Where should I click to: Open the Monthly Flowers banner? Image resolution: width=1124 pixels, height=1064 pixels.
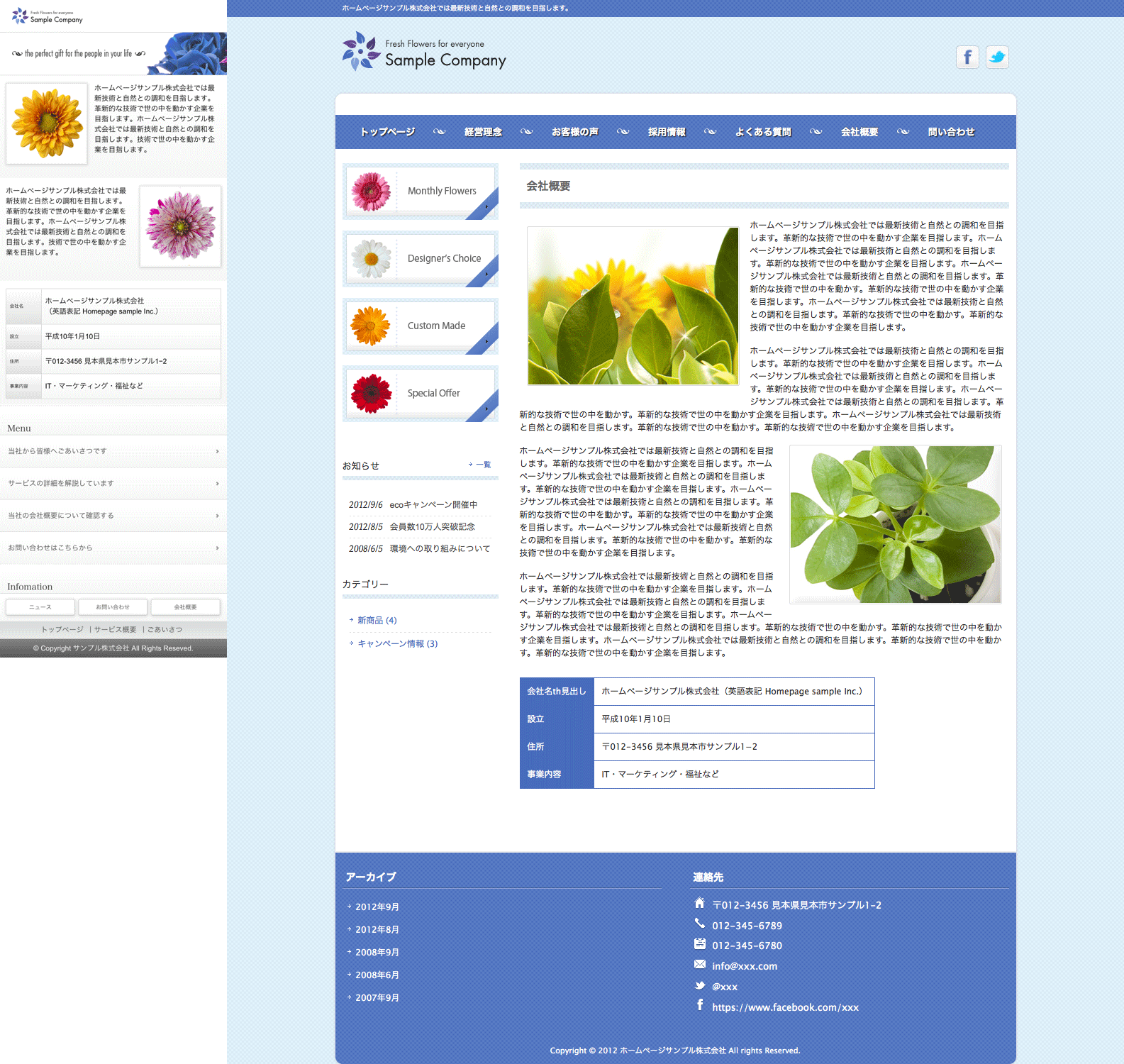click(x=421, y=192)
